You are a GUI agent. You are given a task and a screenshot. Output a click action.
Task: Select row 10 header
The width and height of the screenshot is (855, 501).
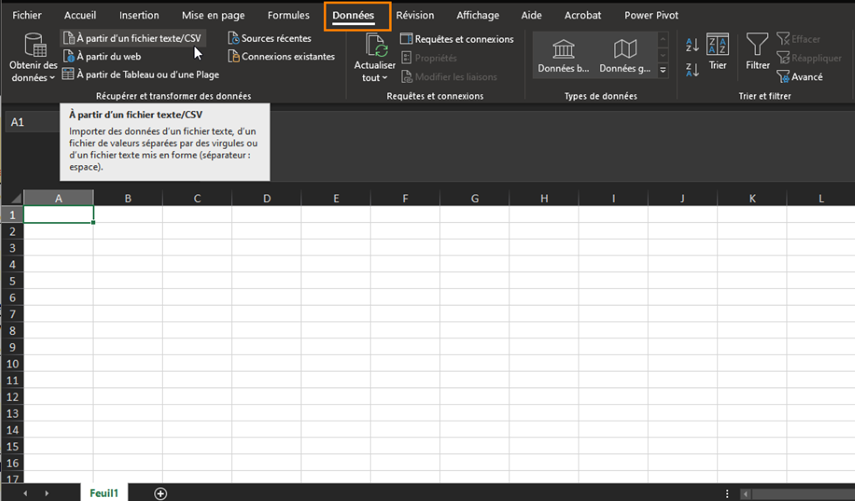[x=12, y=364]
